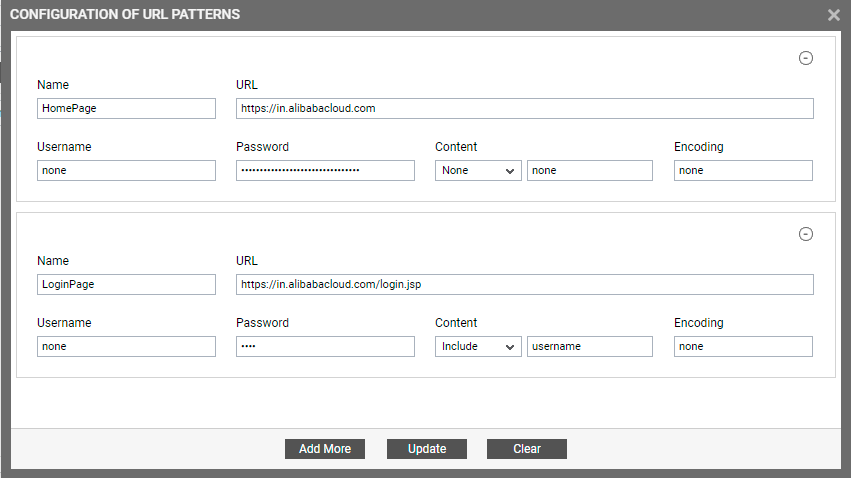Remove the LoginPage URL pattern entry
The width and height of the screenshot is (851, 478).
pos(805,234)
